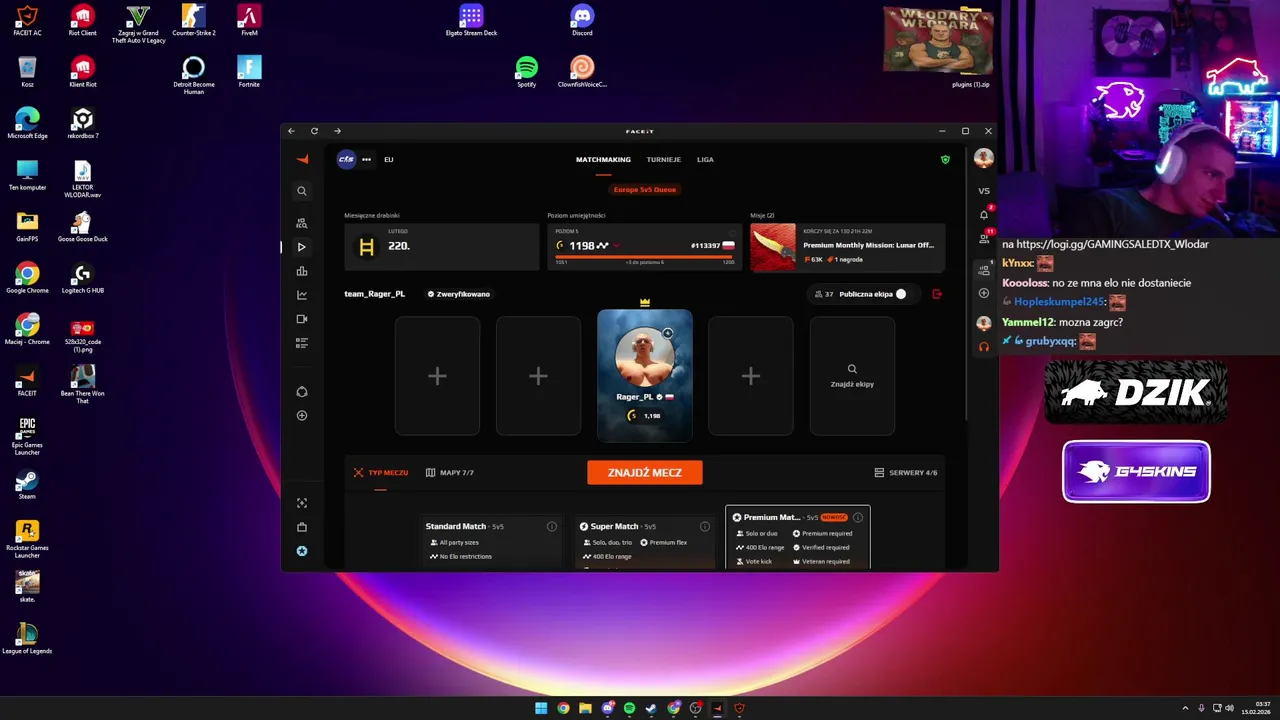Select the TYP MECZU tab
Screen dimensions: 1280x720
380,472
